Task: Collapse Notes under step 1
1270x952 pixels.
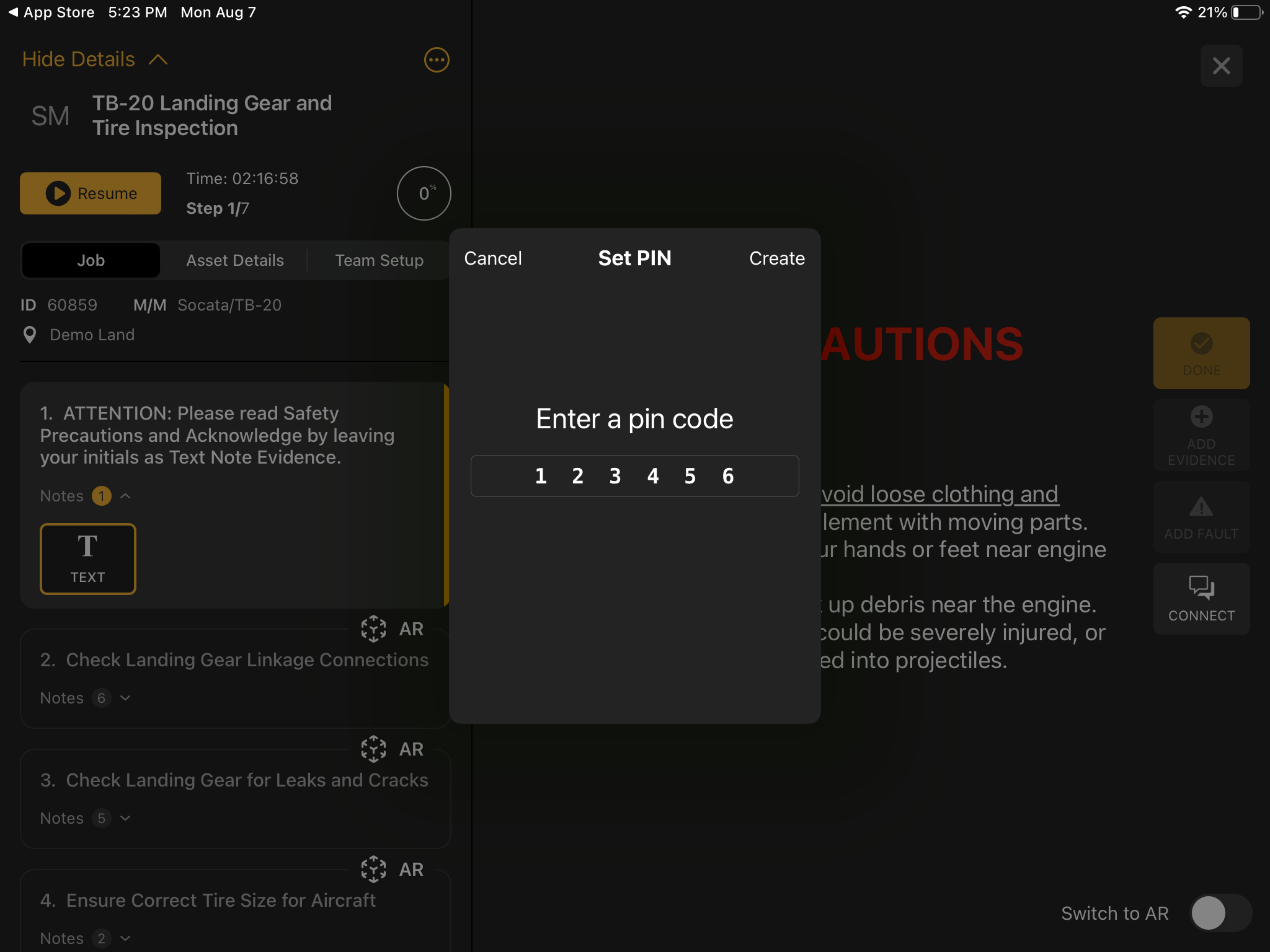Action: click(x=126, y=496)
